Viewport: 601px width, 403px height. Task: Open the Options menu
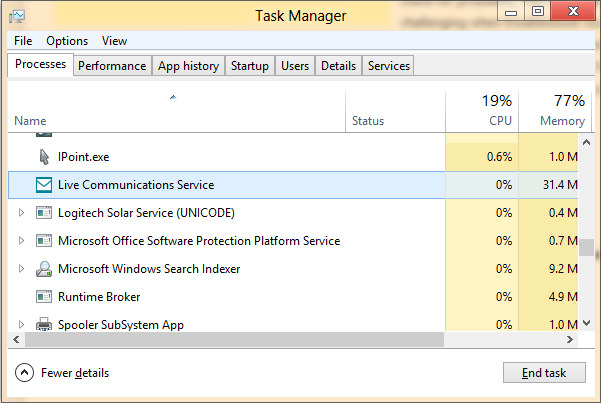coord(67,41)
